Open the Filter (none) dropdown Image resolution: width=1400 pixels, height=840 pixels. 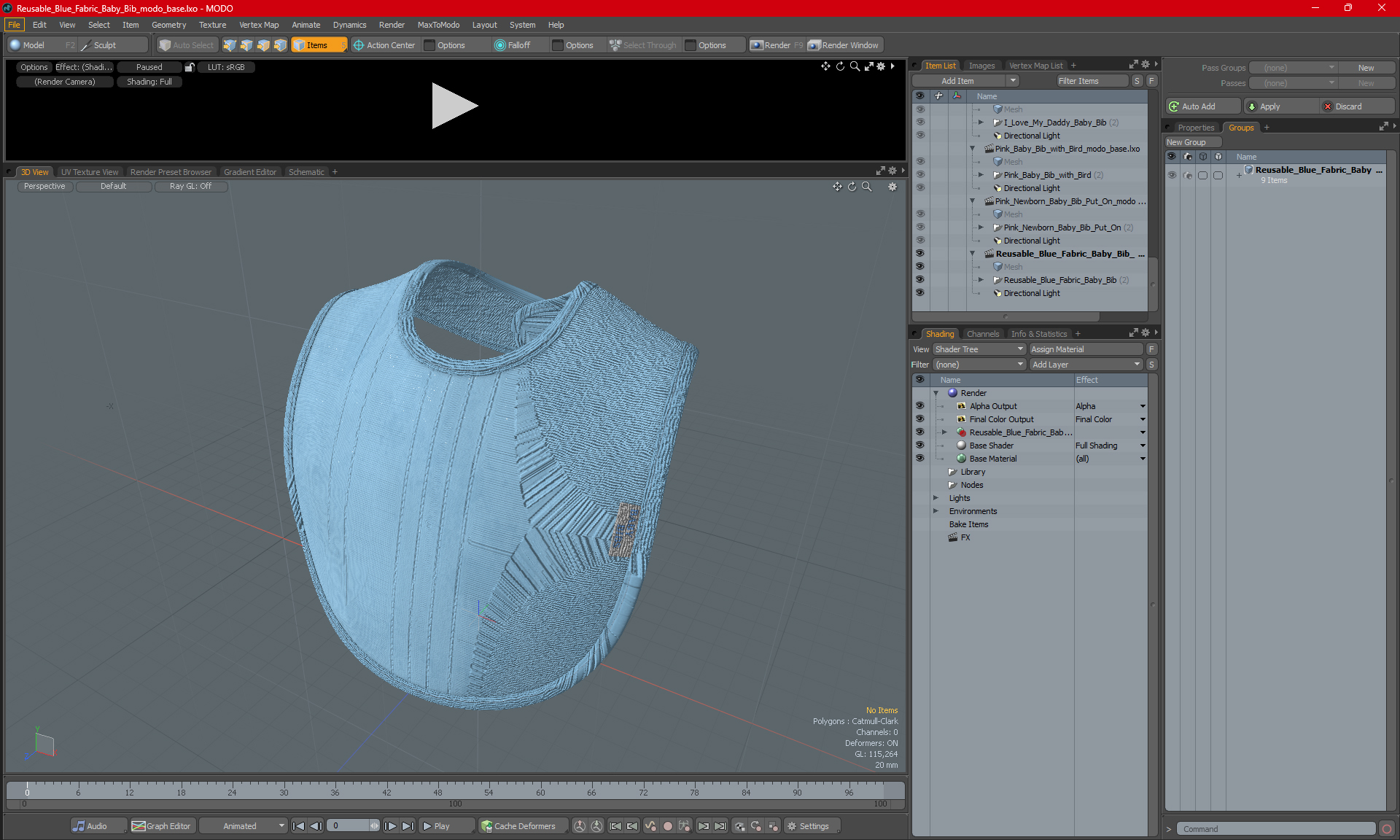[979, 365]
